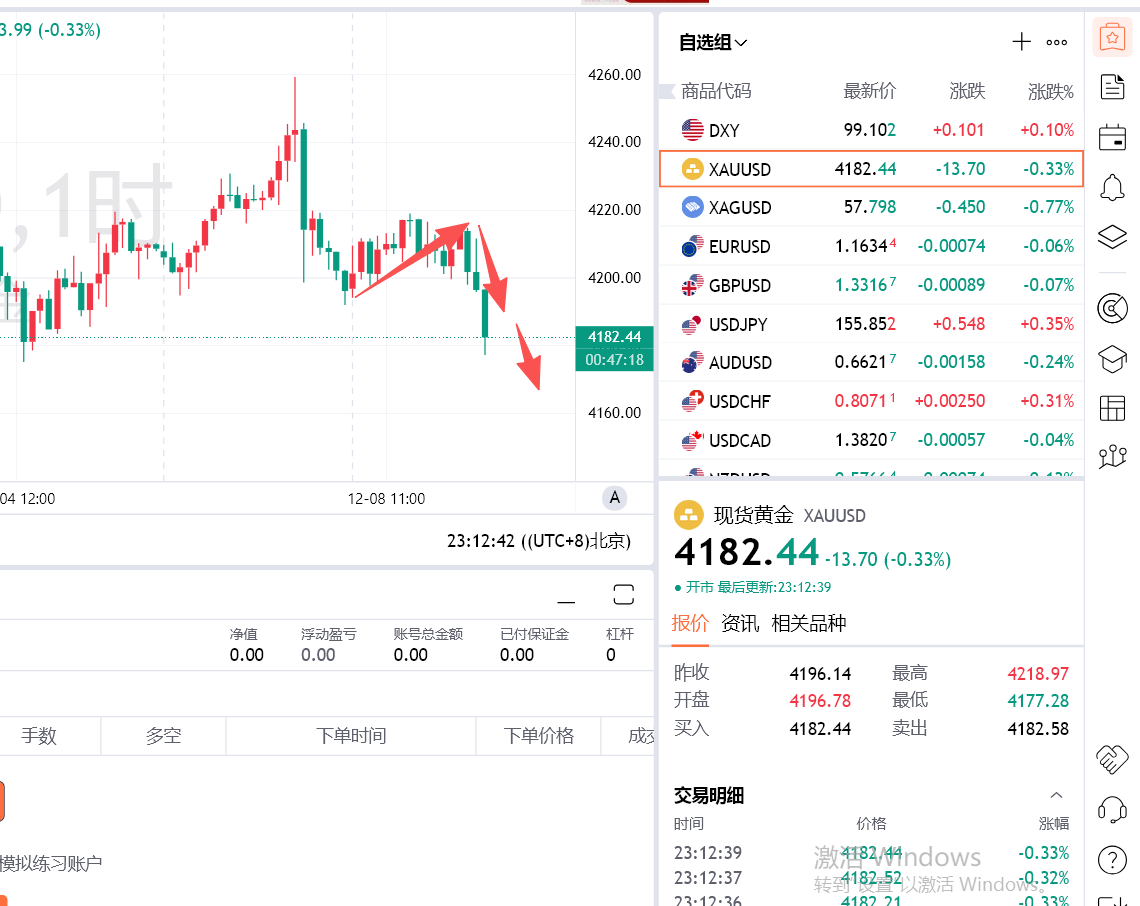Select the USDCAD row in watchlist
This screenshot has height=906, width=1140.
tap(871, 440)
